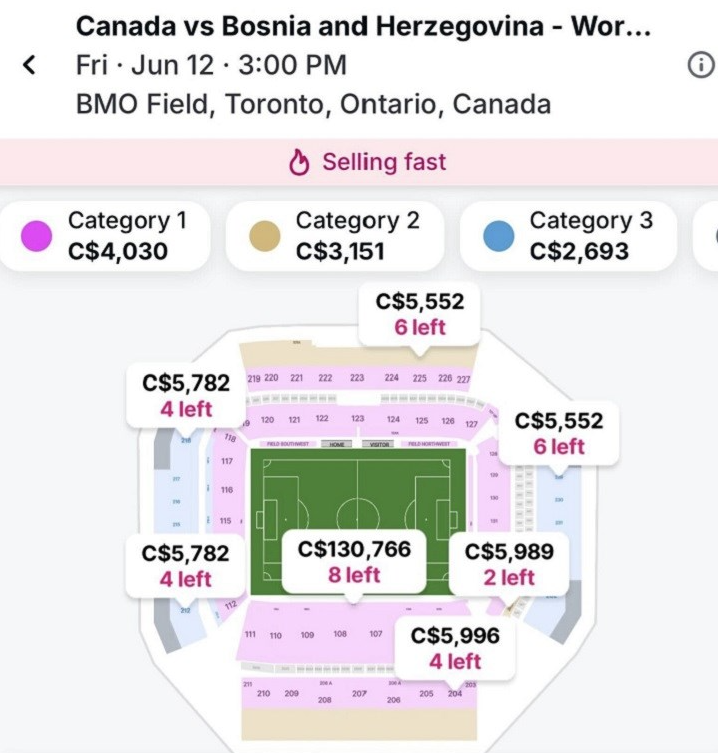Image resolution: width=718 pixels, height=753 pixels.
Task: Tap the back arrow icon
Action: [x=30, y=66]
